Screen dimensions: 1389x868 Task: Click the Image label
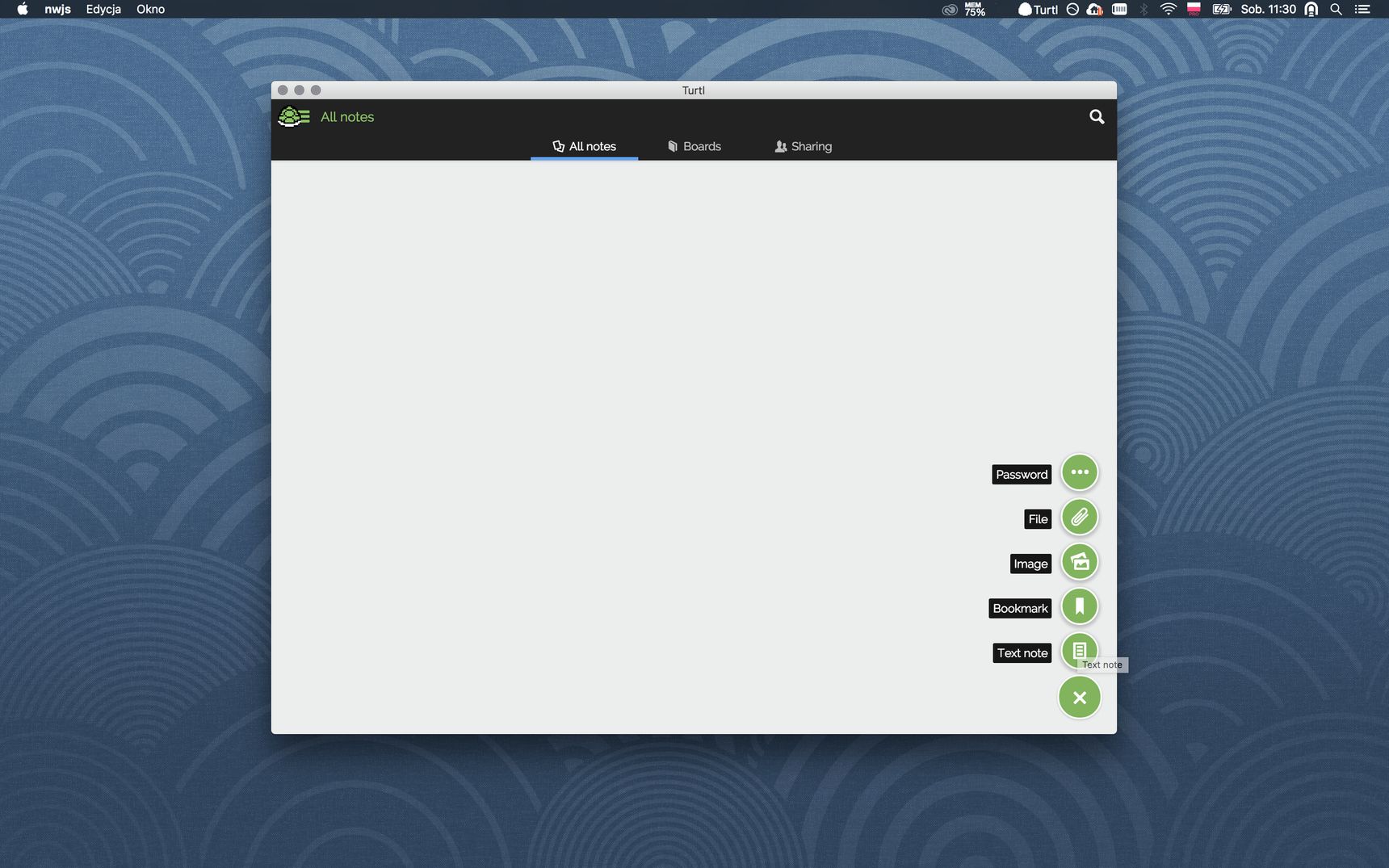(1030, 564)
